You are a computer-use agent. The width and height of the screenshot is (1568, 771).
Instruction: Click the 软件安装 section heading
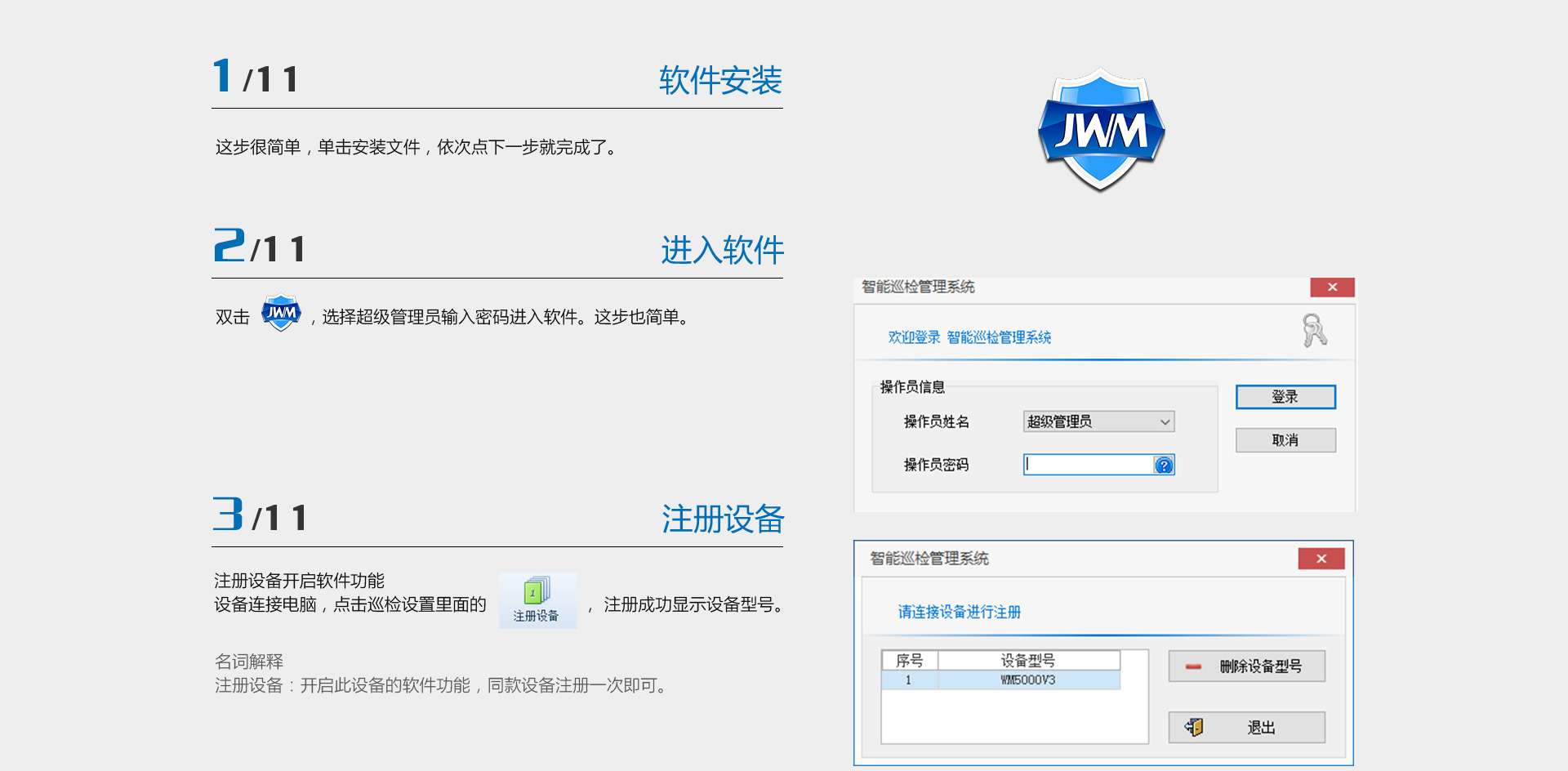(x=720, y=81)
